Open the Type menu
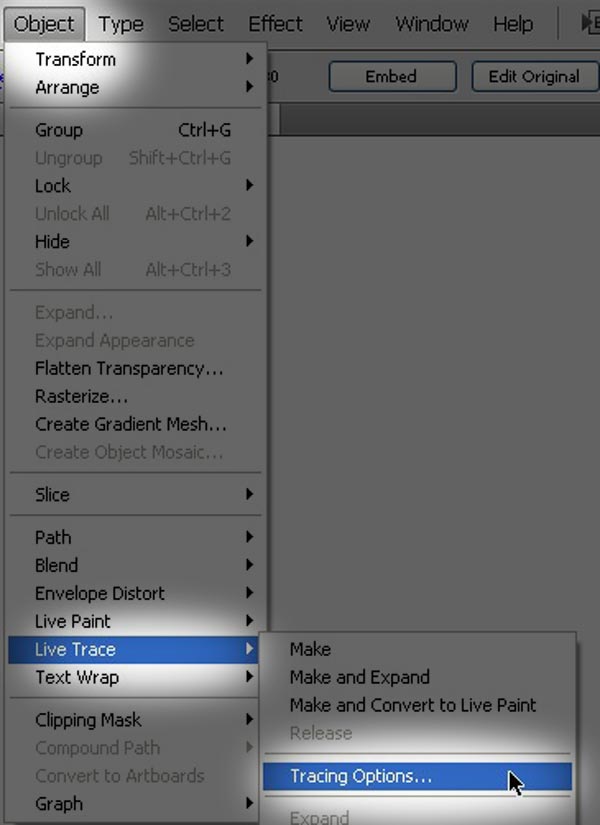 pos(121,24)
